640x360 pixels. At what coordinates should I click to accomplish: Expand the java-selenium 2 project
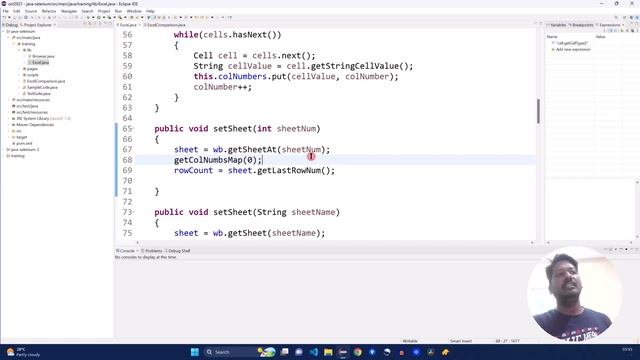click(3, 149)
